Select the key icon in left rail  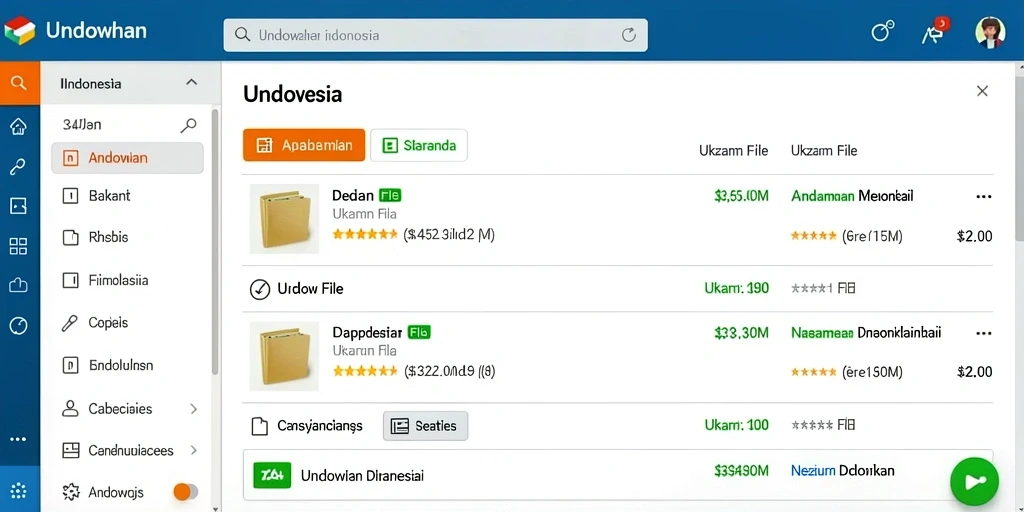[18, 167]
